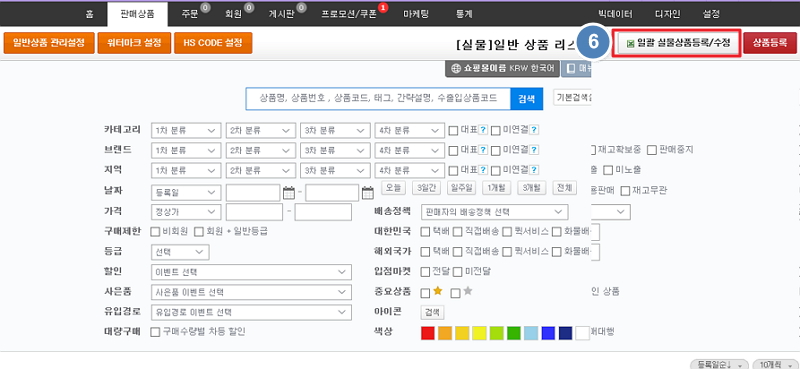The width and height of the screenshot is (800, 369).
Task: Open the 주문 menu
Action: [190, 14]
